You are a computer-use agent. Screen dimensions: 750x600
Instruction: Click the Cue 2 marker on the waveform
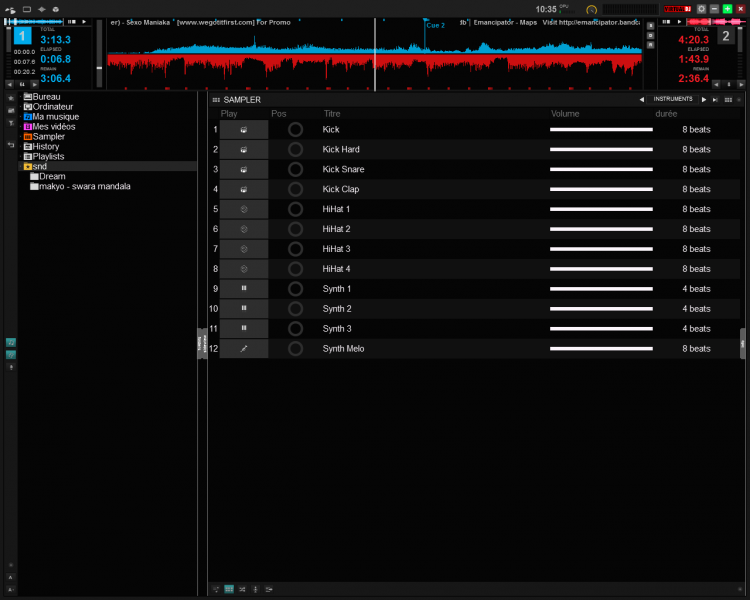click(435, 25)
